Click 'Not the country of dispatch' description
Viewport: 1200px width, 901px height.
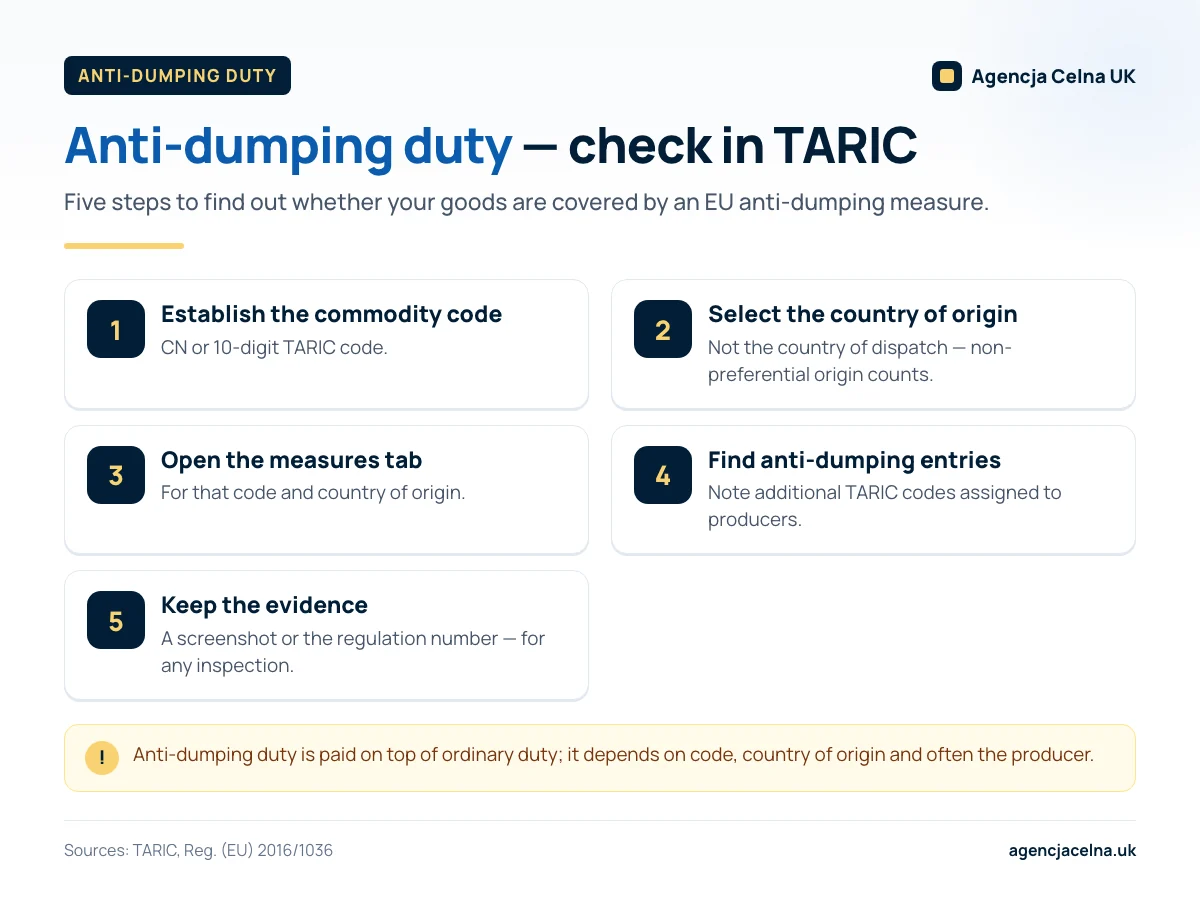click(860, 361)
